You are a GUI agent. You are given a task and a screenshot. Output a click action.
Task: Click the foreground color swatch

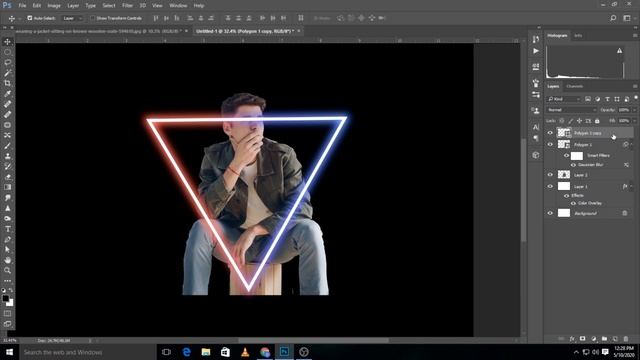5,298
